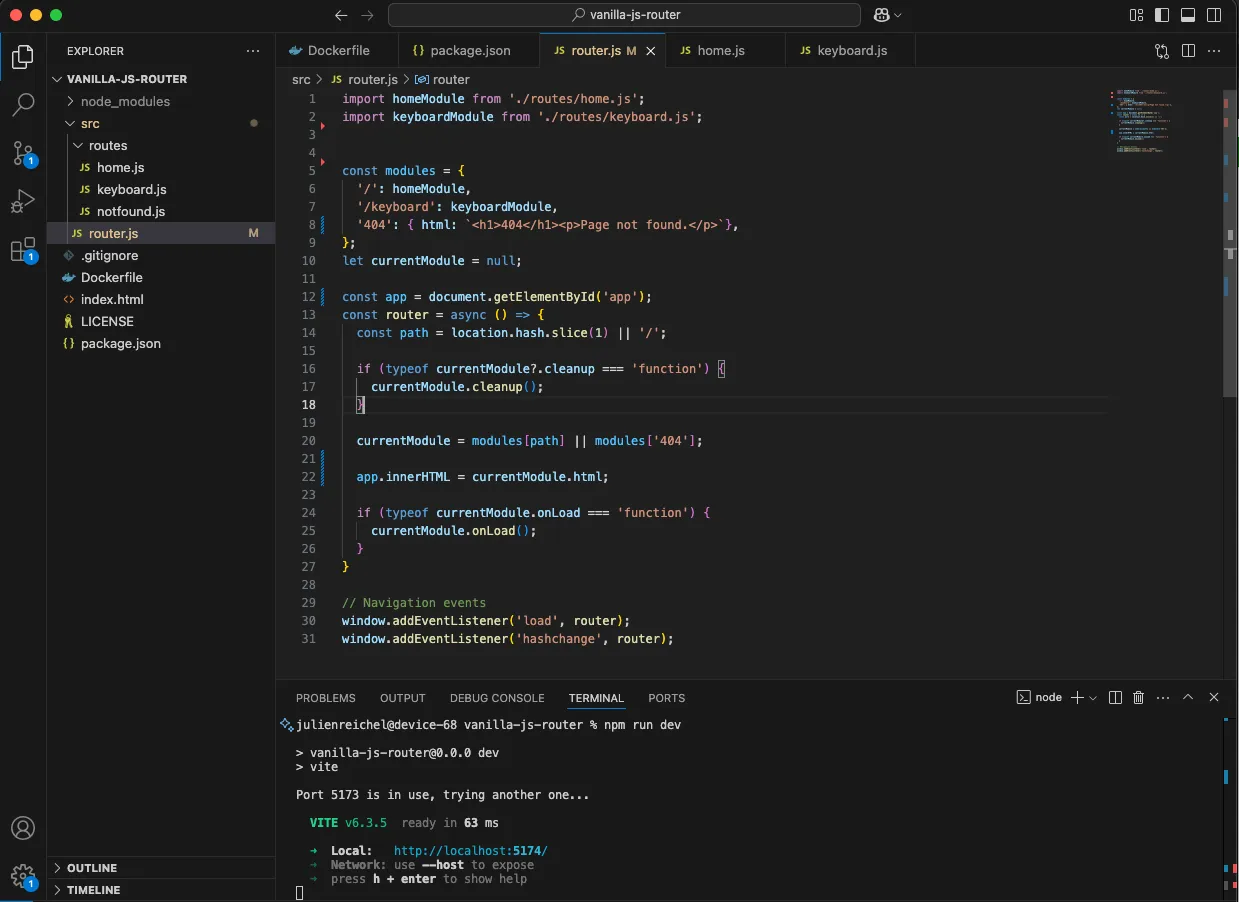
Task: Open Dockerfile in the file tree
Action: click(x=161, y=277)
